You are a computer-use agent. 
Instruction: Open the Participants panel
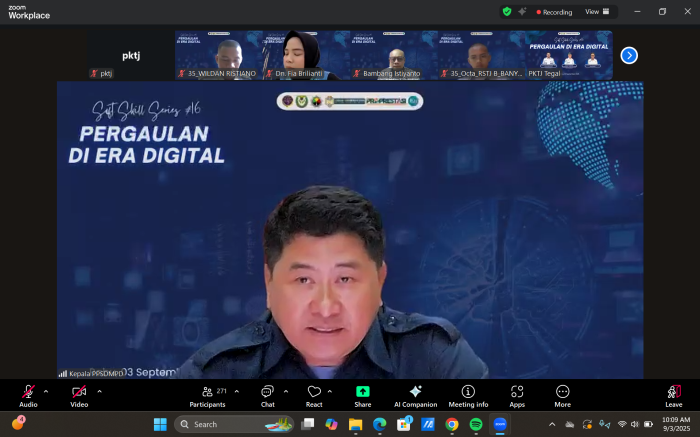click(207, 394)
